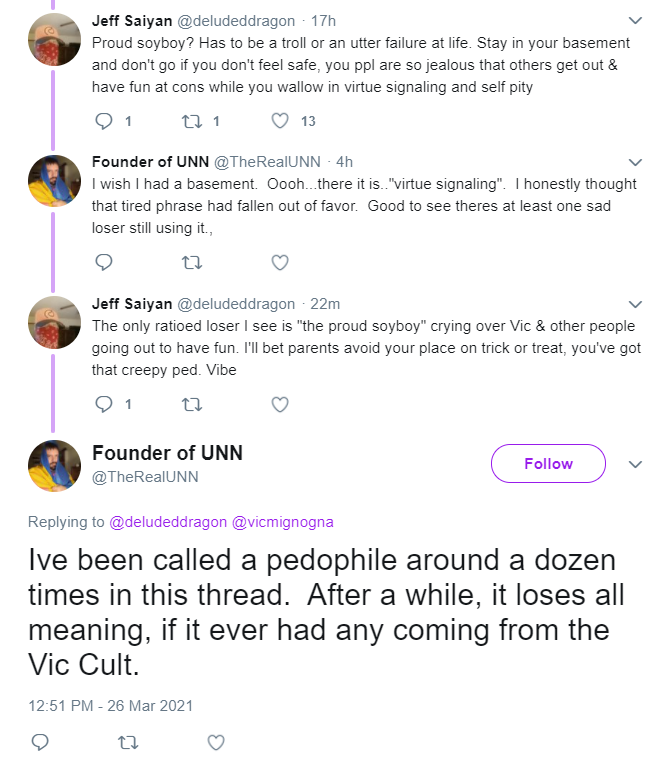Like the tweet with 13 likes
The width and height of the screenshot is (666, 768).
(280, 121)
